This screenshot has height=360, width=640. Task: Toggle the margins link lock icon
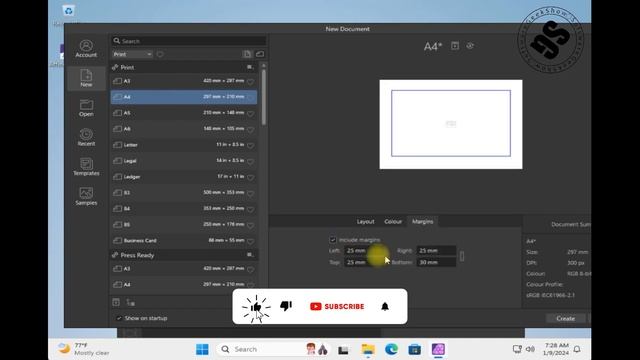click(x=462, y=256)
